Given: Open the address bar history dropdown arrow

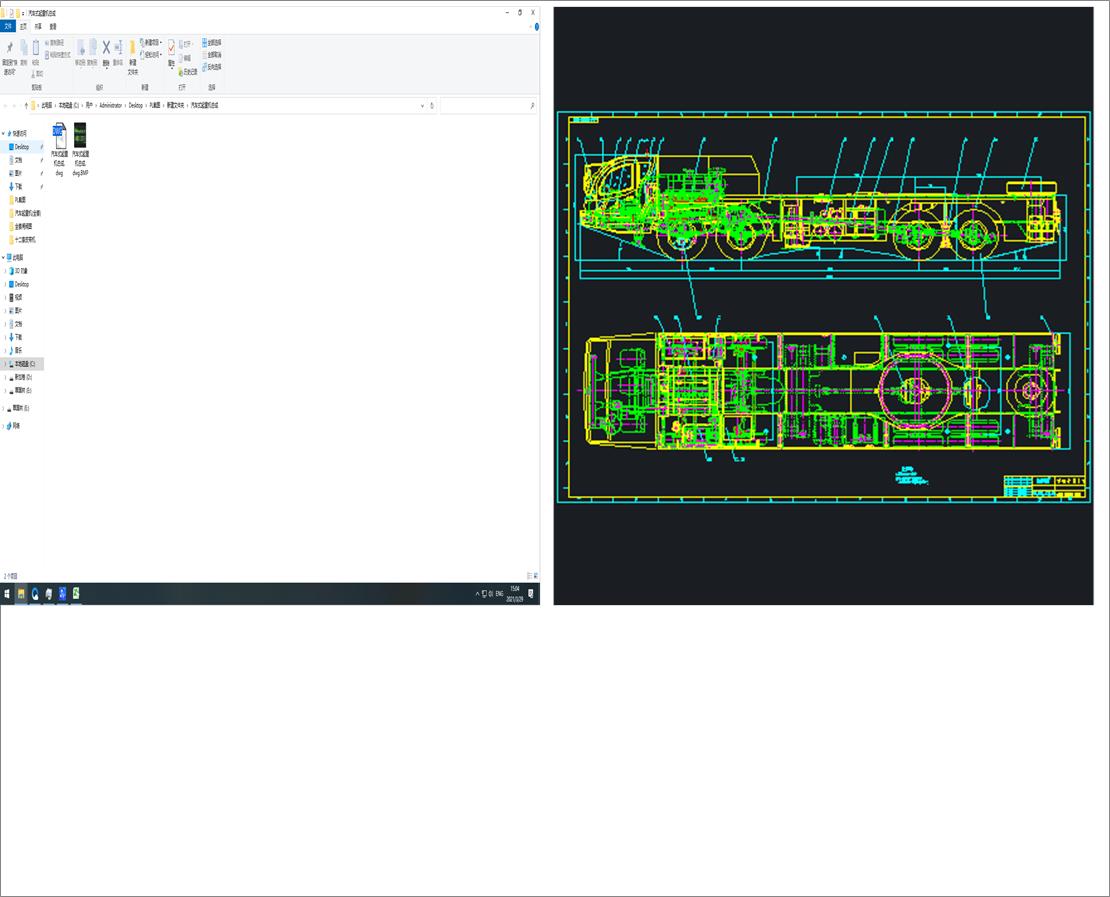Looking at the screenshot, I should point(422,105).
